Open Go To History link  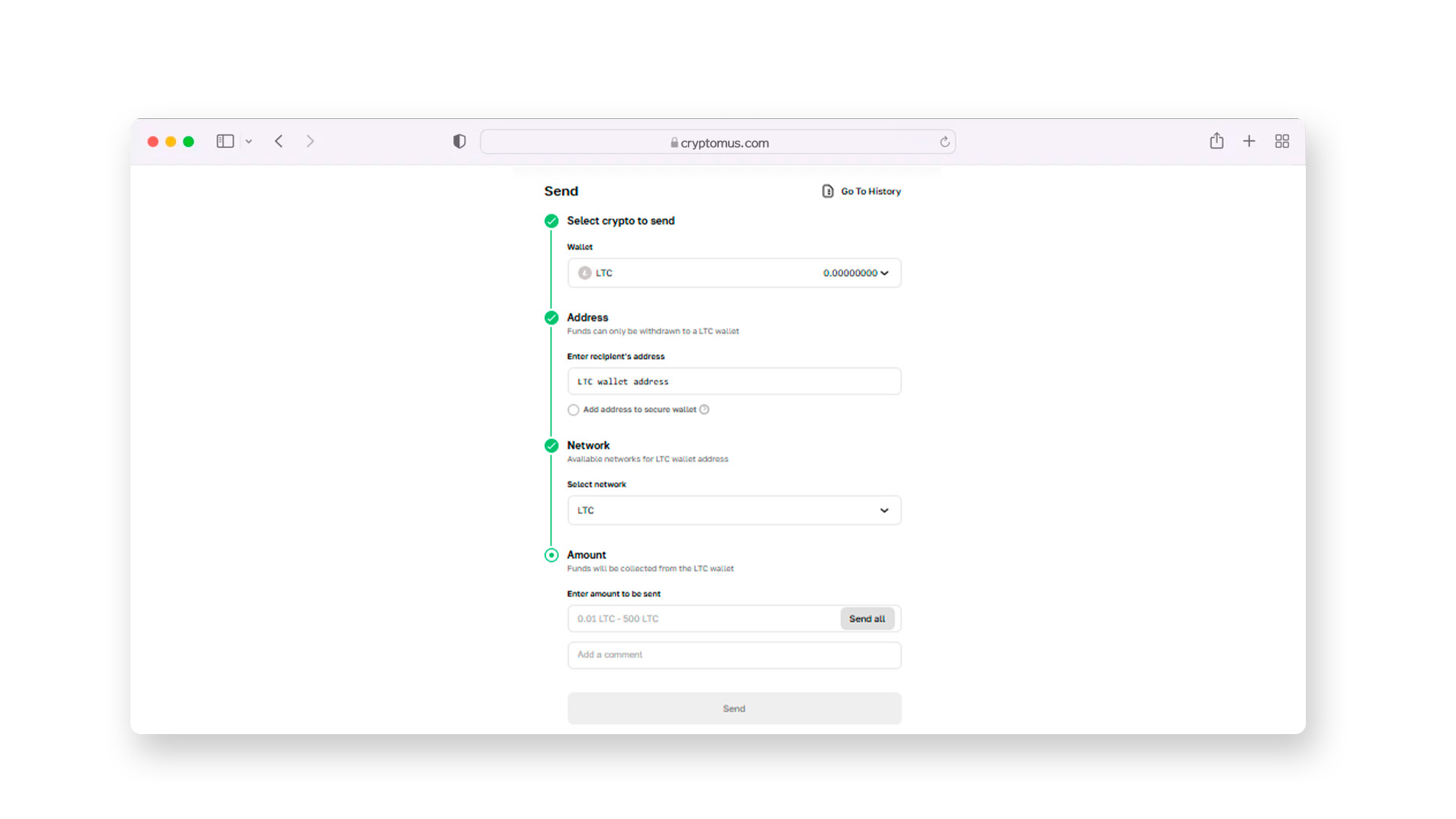[871, 191]
